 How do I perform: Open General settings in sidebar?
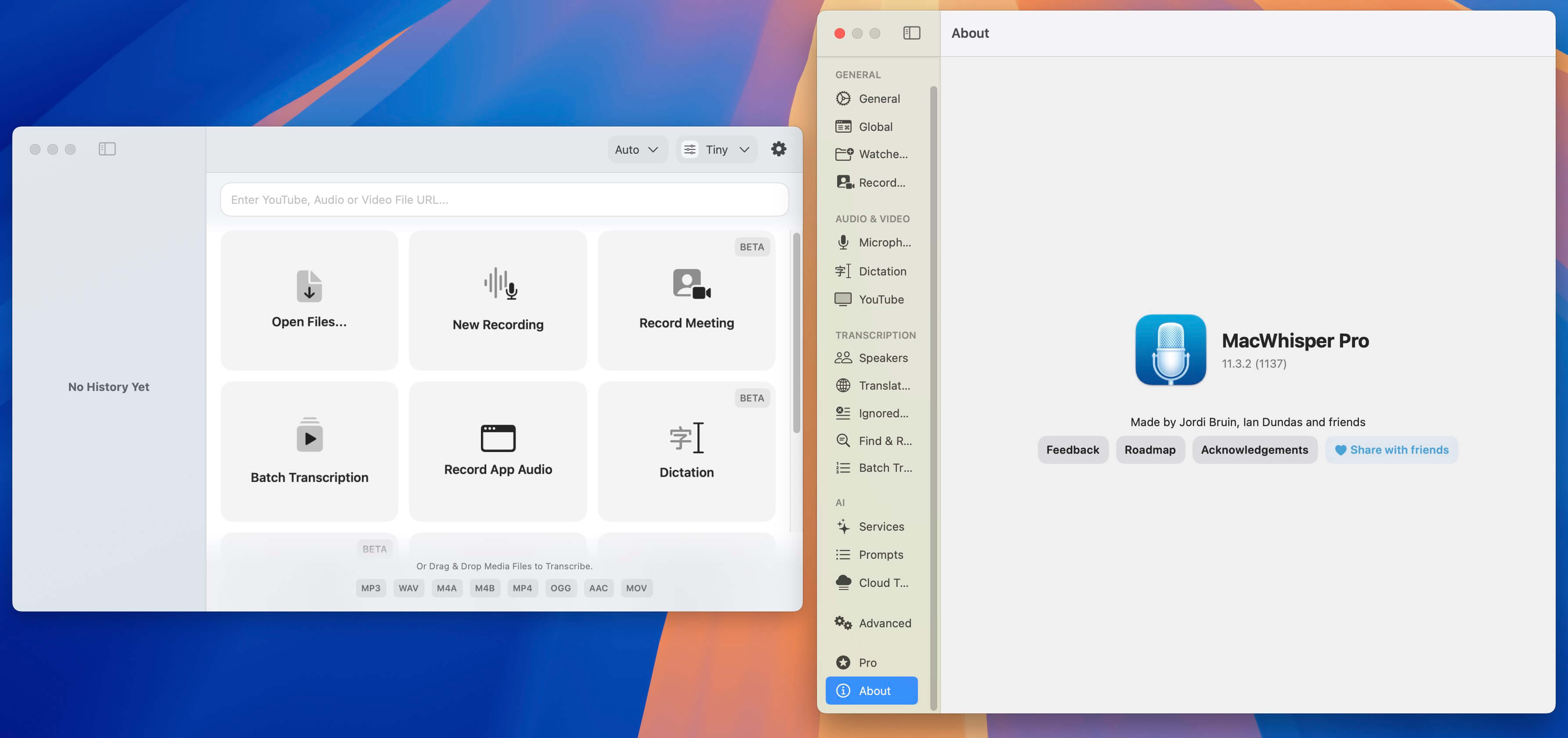click(872, 99)
